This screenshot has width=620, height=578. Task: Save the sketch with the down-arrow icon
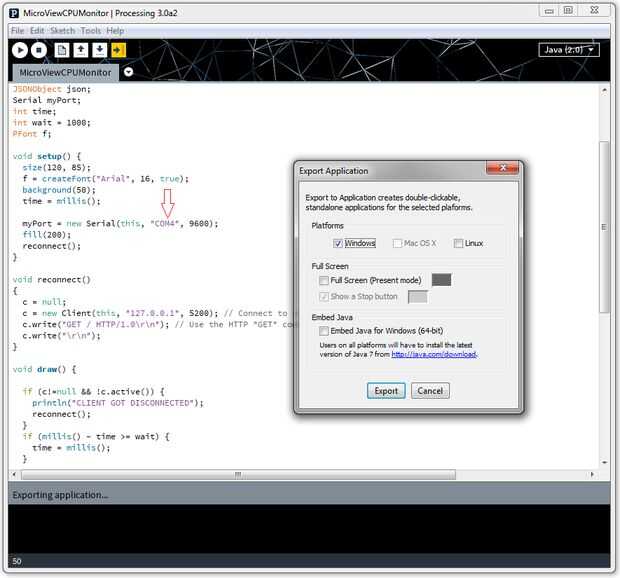100,50
